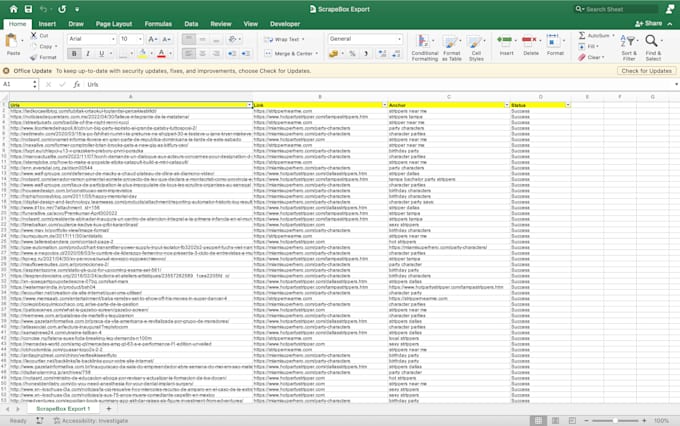Screen dimensions: 680x426
Task: Decrease font size with smaller A icon
Action: (x=166, y=39)
